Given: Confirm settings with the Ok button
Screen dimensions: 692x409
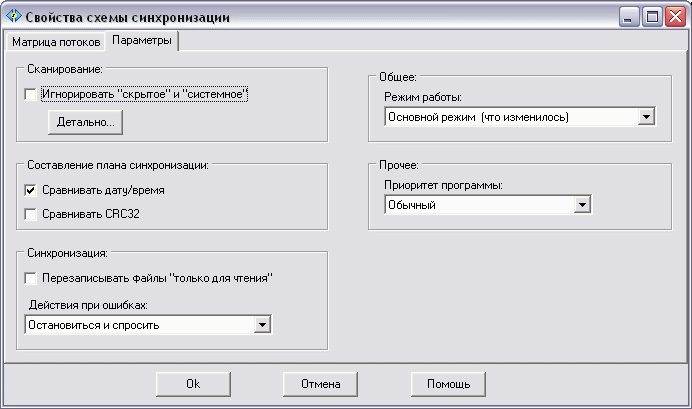Looking at the screenshot, I should (194, 383).
